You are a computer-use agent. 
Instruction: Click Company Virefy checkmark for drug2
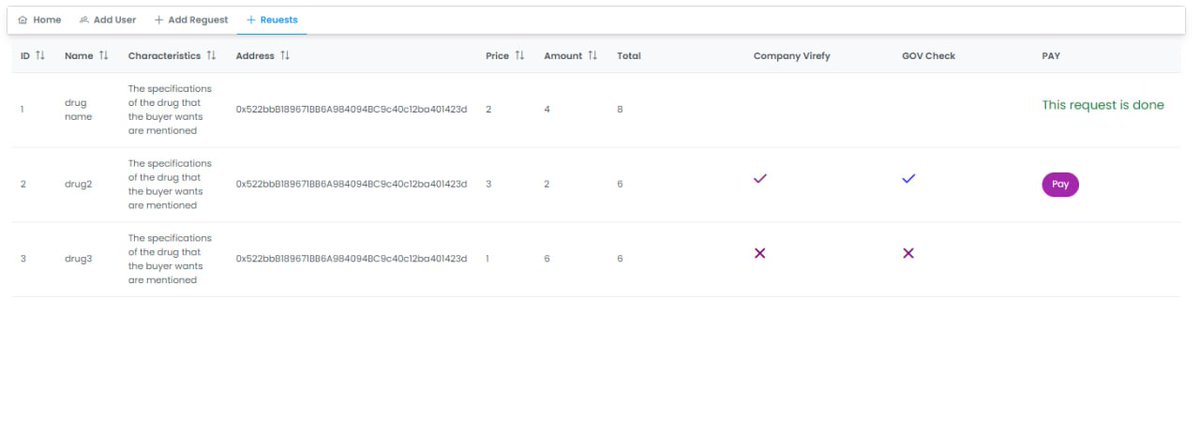point(760,178)
